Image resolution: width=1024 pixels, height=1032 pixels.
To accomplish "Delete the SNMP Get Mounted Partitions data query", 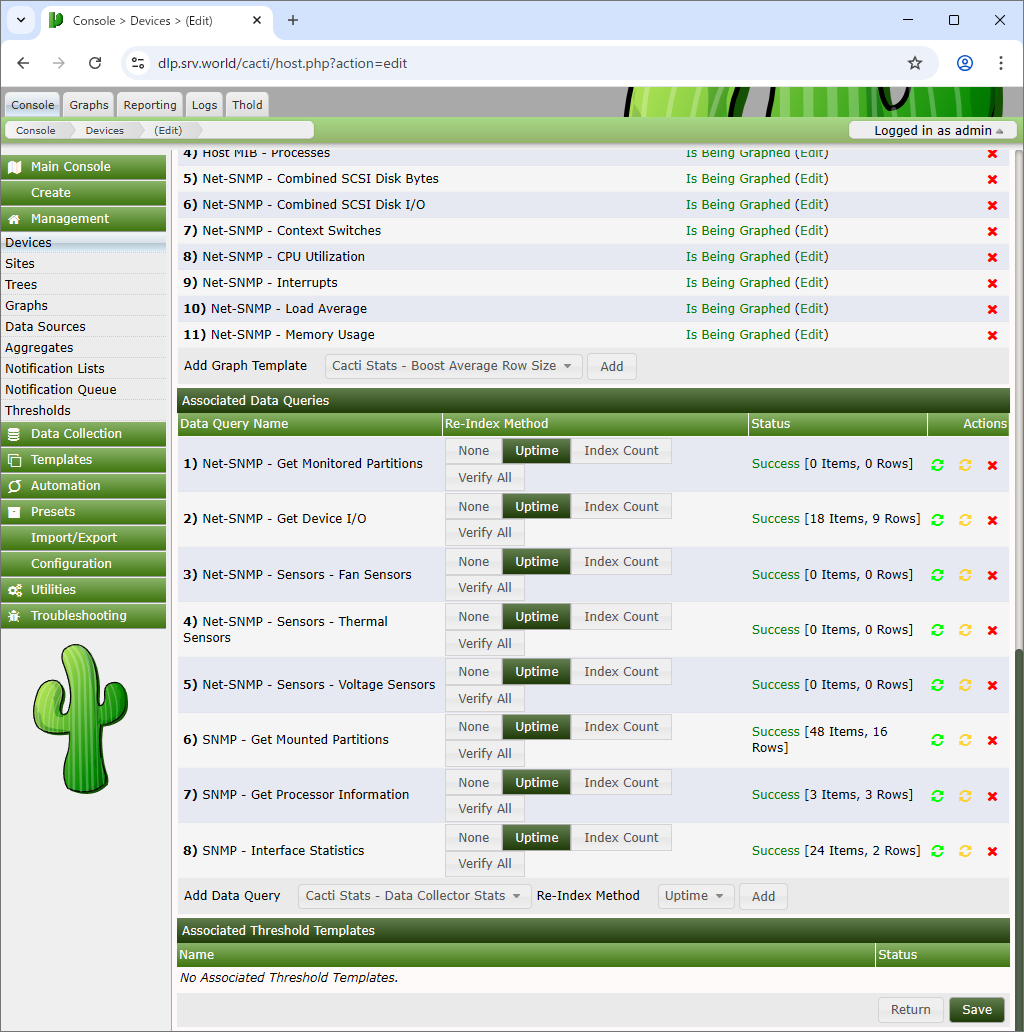I will pos(992,740).
